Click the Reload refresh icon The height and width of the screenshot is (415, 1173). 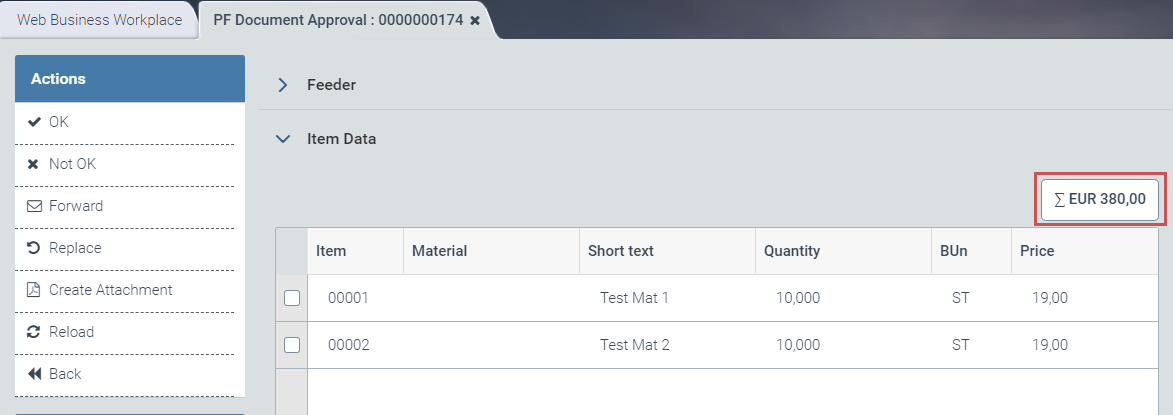click(33, 332)
